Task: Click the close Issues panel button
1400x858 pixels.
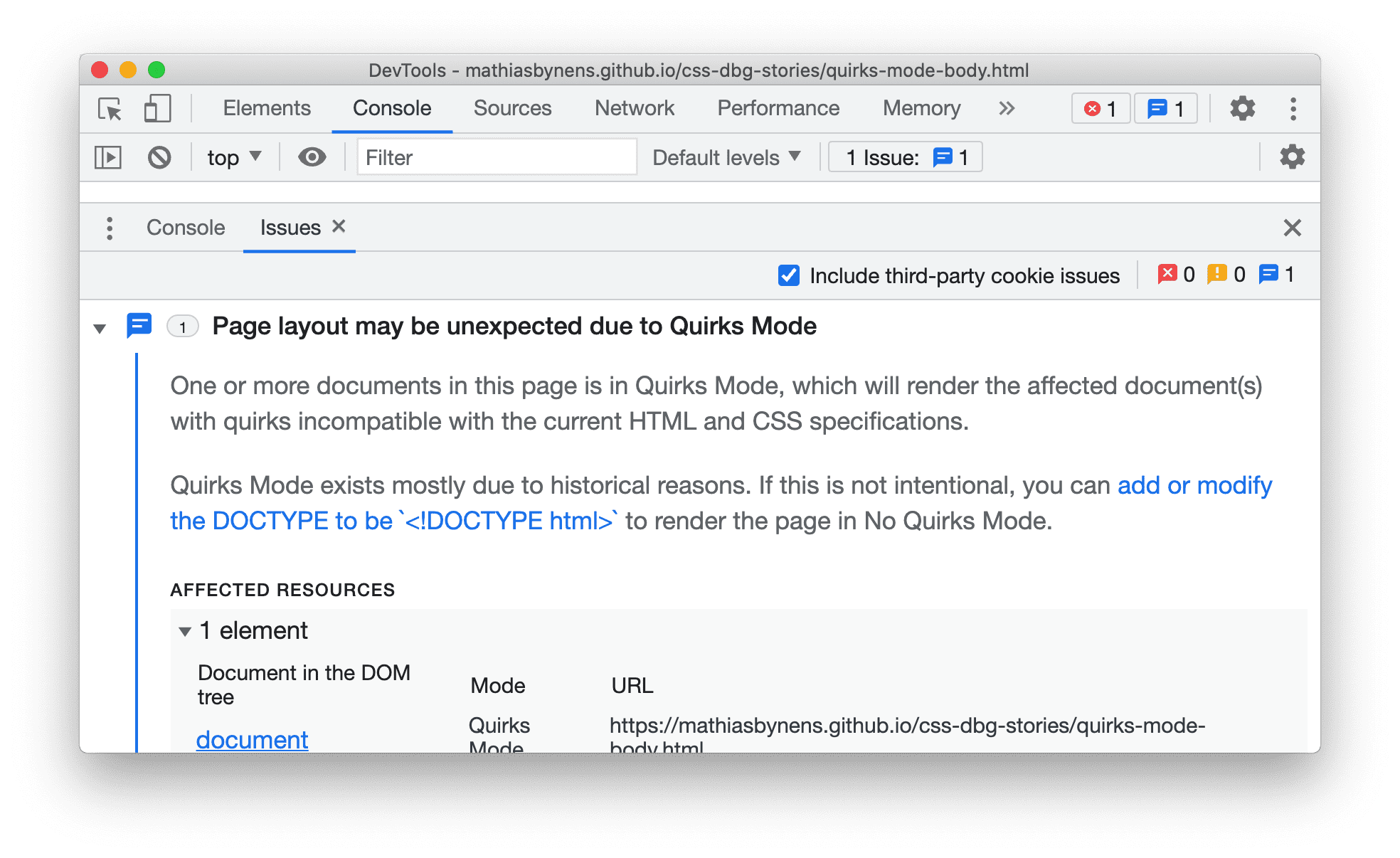Action: 1292,226
